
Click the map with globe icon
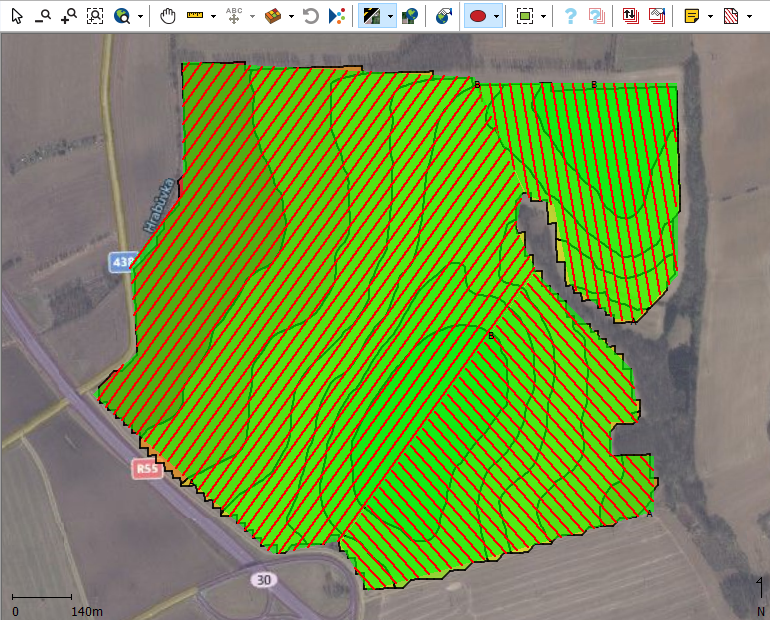click(x=410, y=16)
